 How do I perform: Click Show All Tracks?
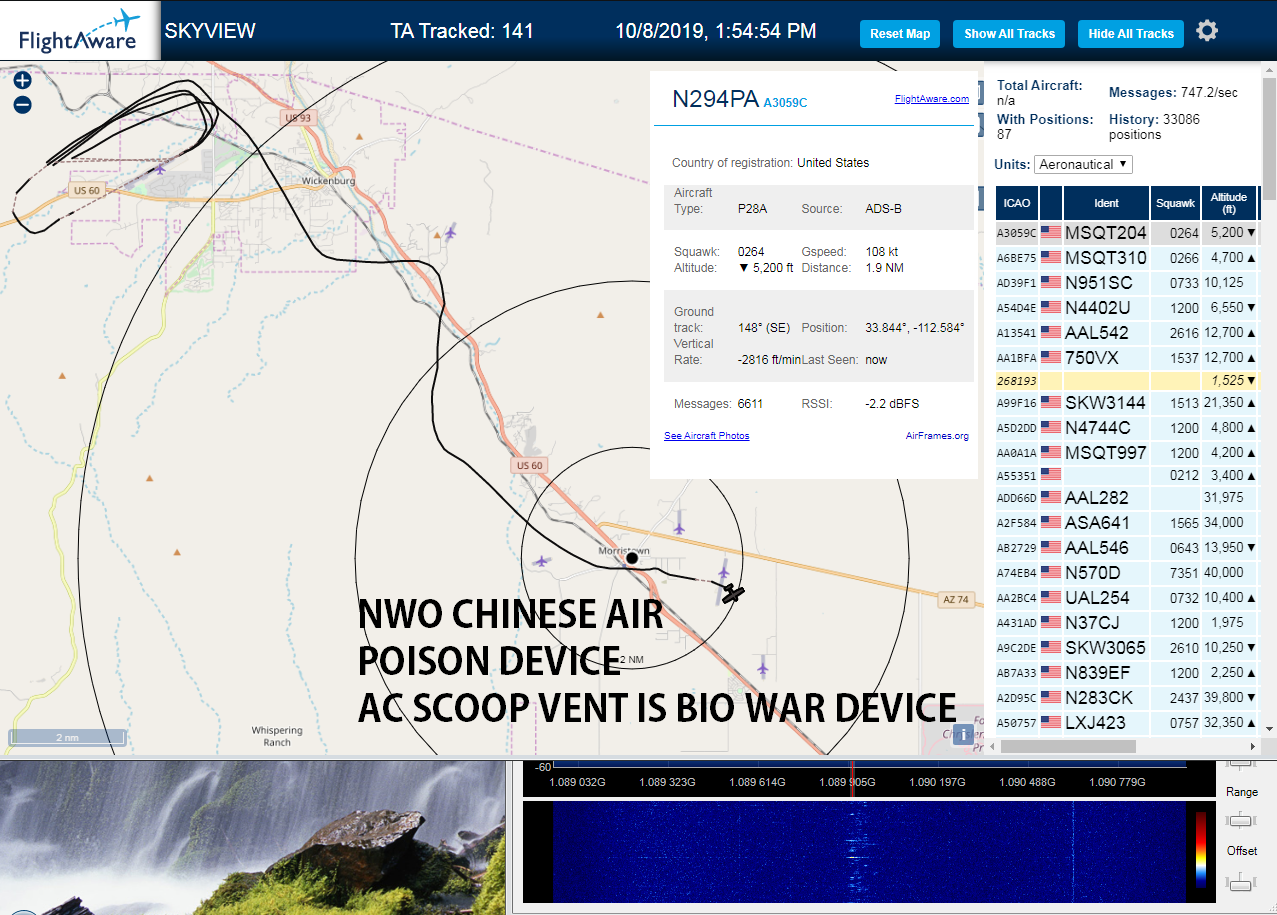1009,34
